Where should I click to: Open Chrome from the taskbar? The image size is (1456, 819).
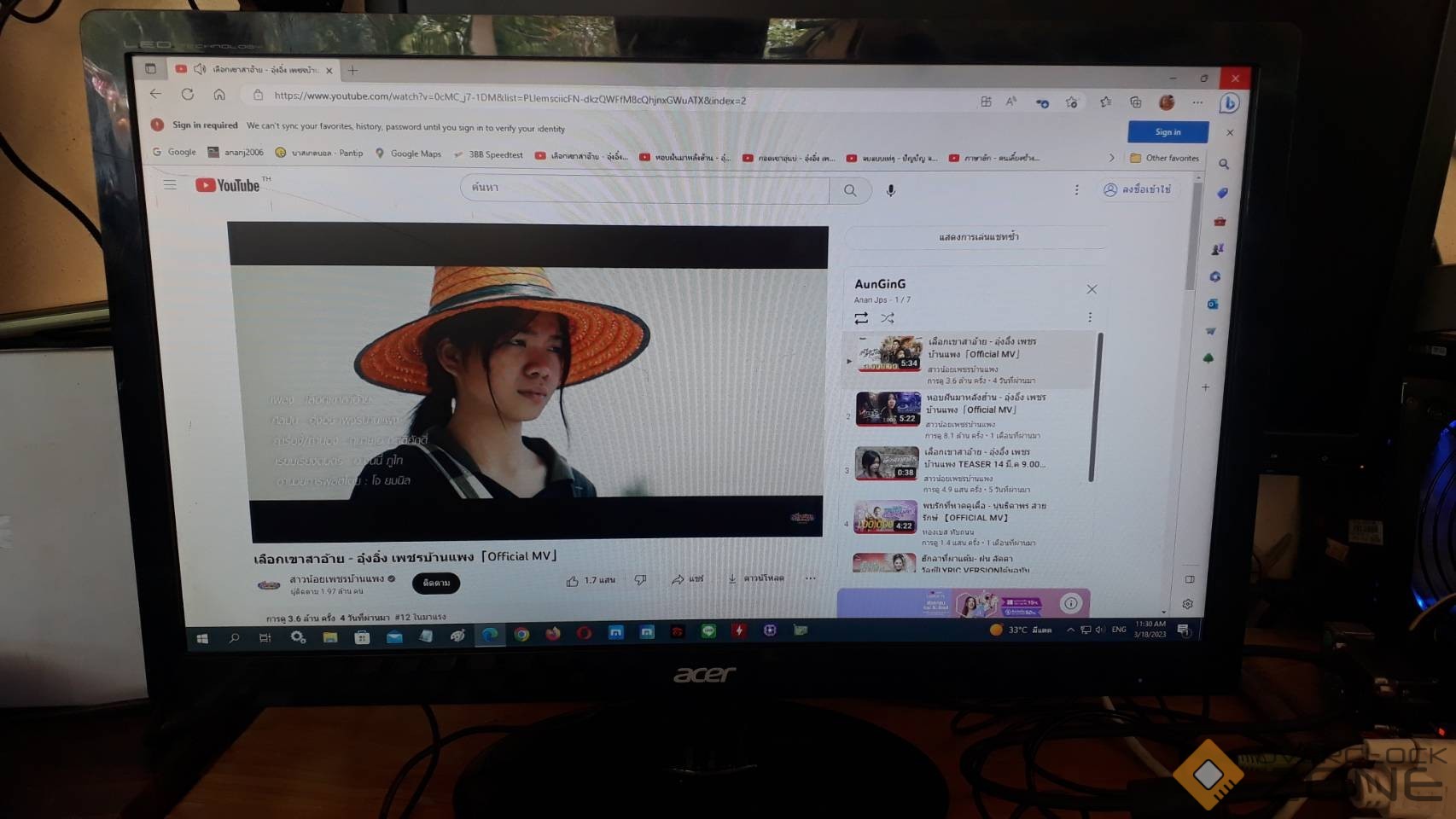pyautogui.click(x=521, y=634)
